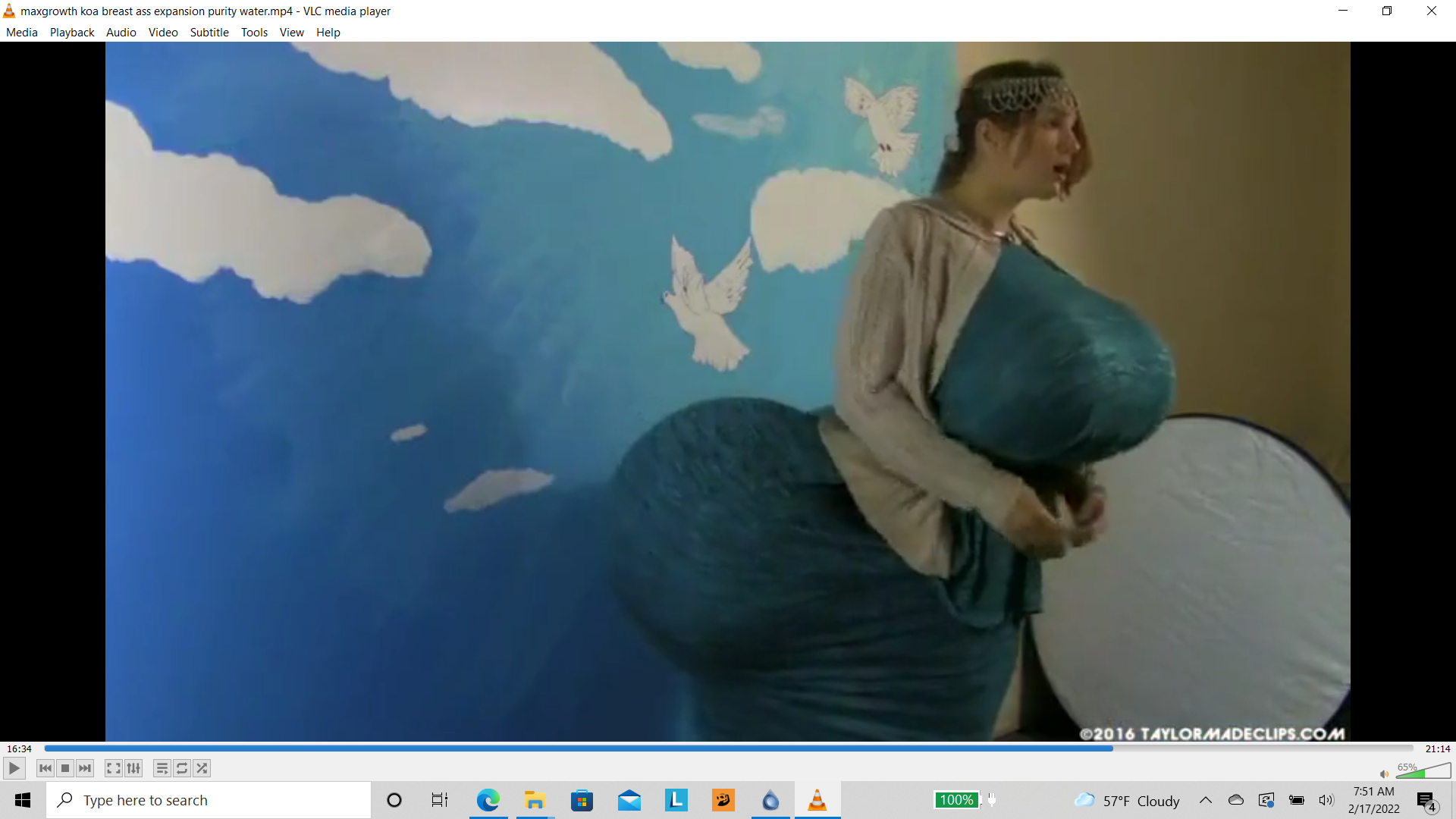1456x819 pixels.
Task: Adjust the volume slider
Action: (1423, 772)
